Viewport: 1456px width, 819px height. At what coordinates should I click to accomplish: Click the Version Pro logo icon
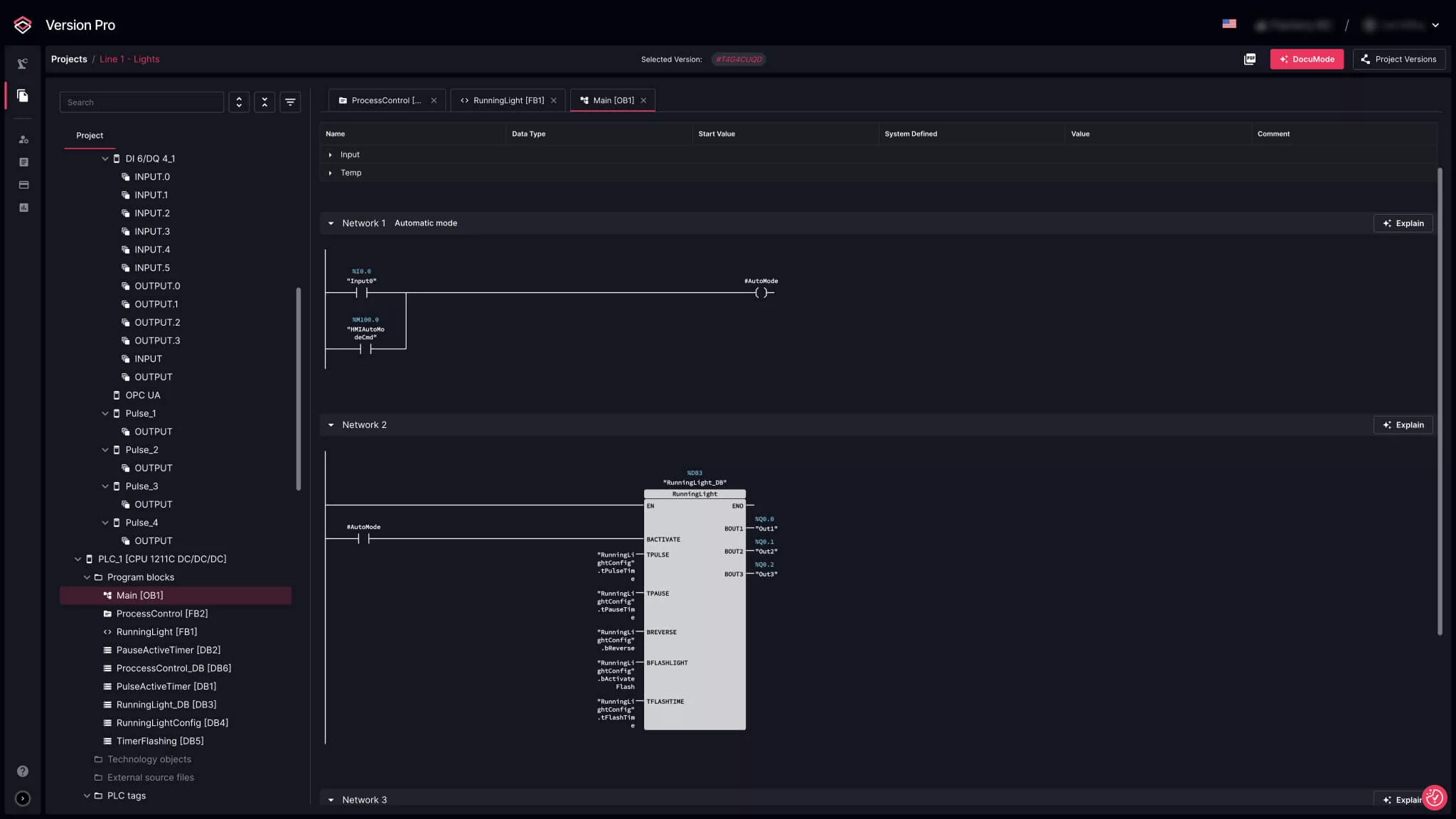pyautogui.click(x=23, y=25)
